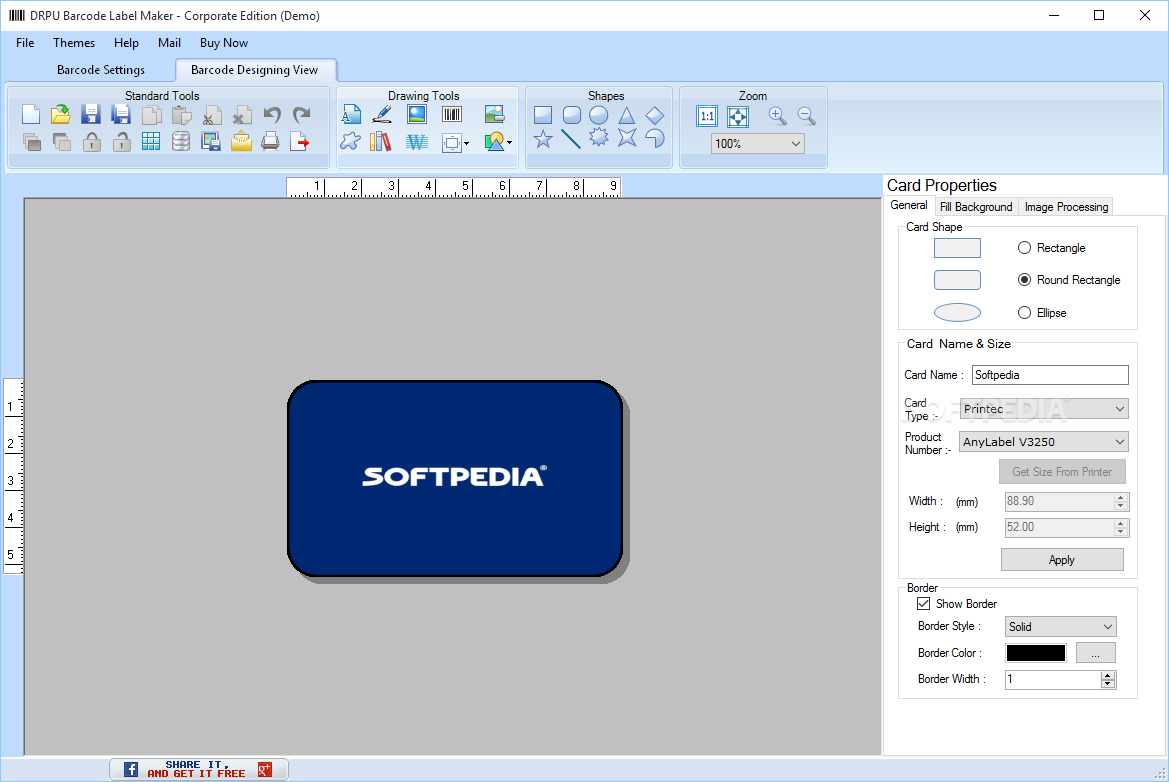Open Product Number AnyLabel V3250 dropdown
Screen dimensions: 1169x782
1044,442
